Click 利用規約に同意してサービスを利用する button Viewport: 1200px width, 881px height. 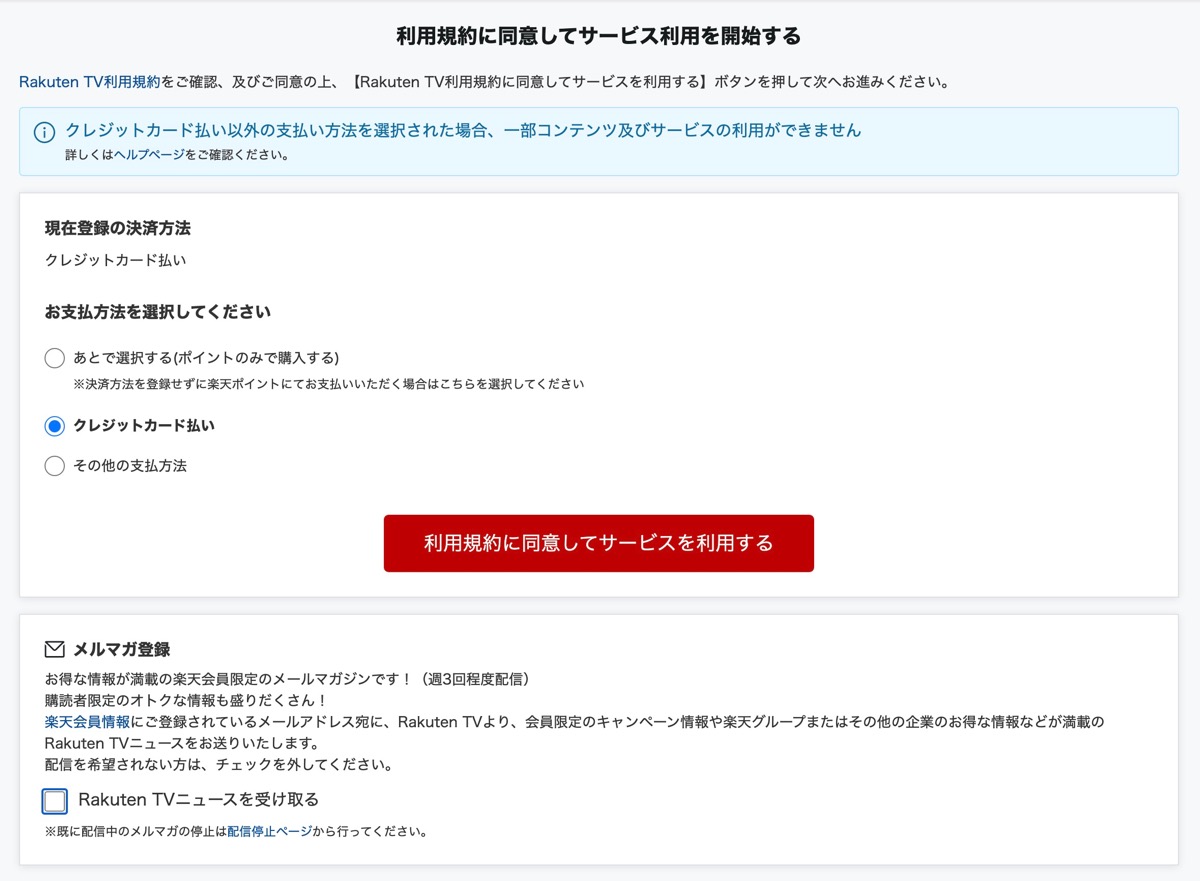pos(599,543)
